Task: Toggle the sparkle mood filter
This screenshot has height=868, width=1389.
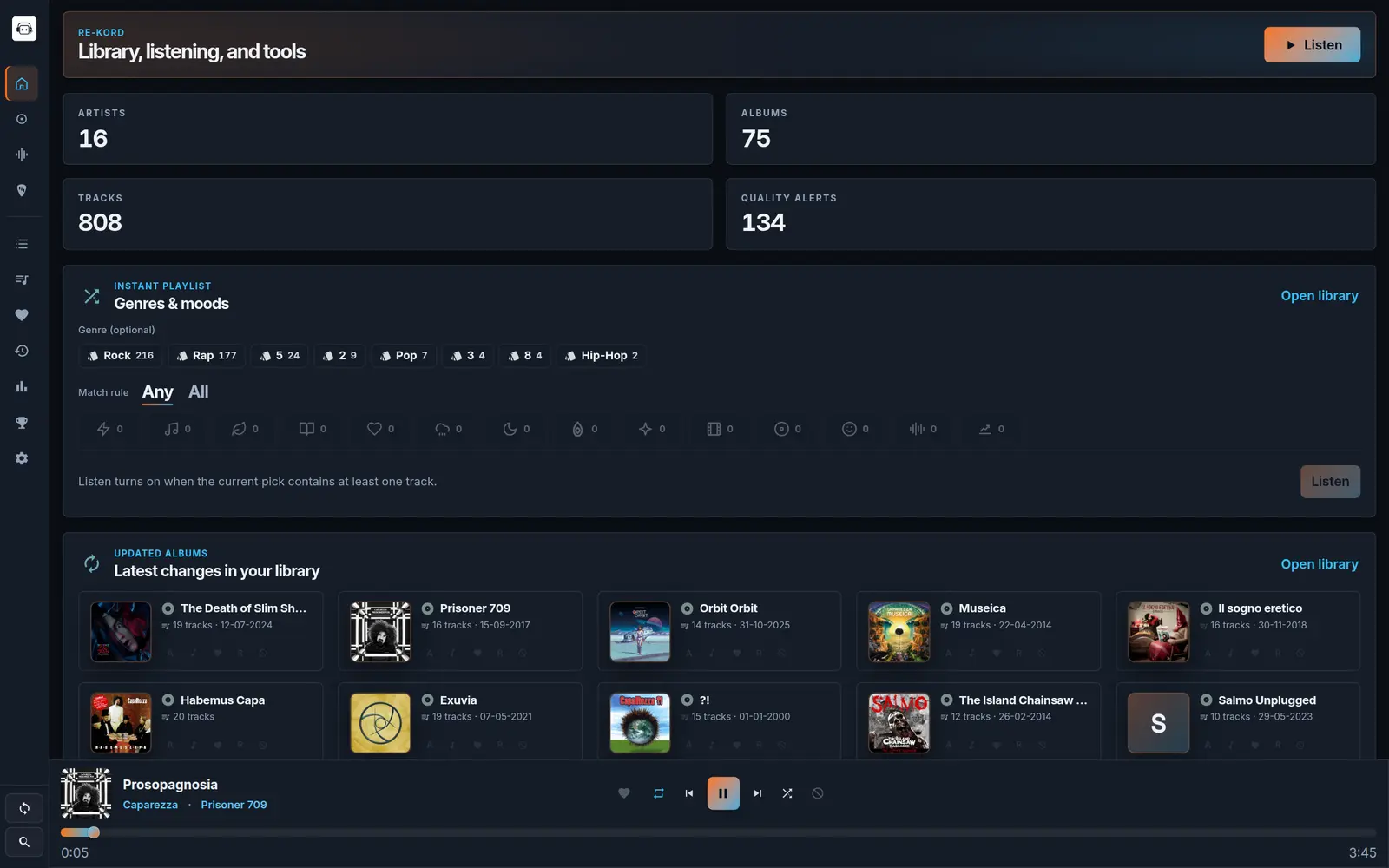Action: point(652,429)
